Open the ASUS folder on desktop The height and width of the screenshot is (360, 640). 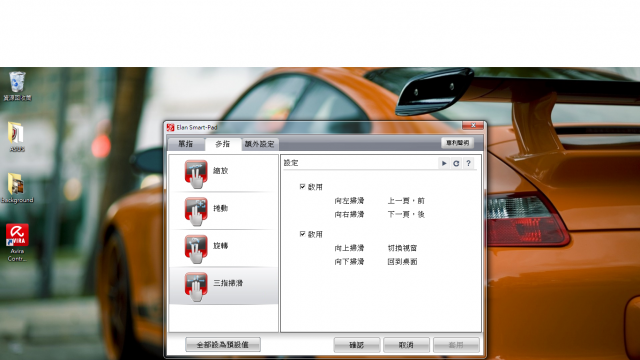tap(17, 137)
